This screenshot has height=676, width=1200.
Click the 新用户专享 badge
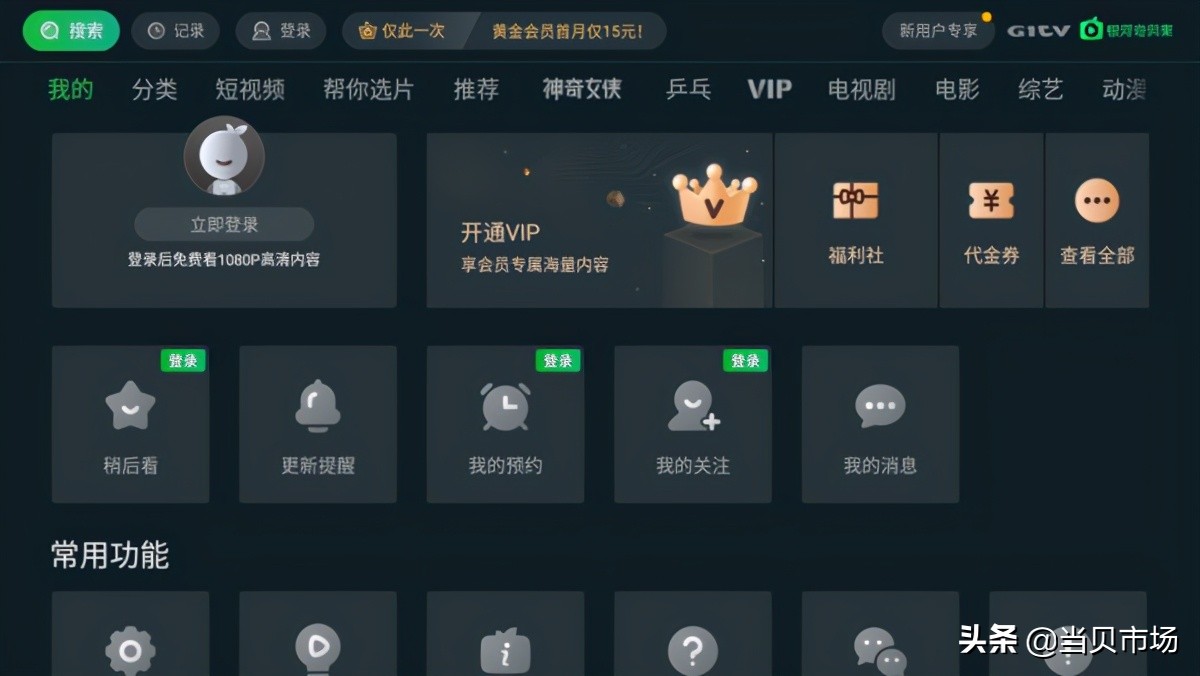pos(938,31)
